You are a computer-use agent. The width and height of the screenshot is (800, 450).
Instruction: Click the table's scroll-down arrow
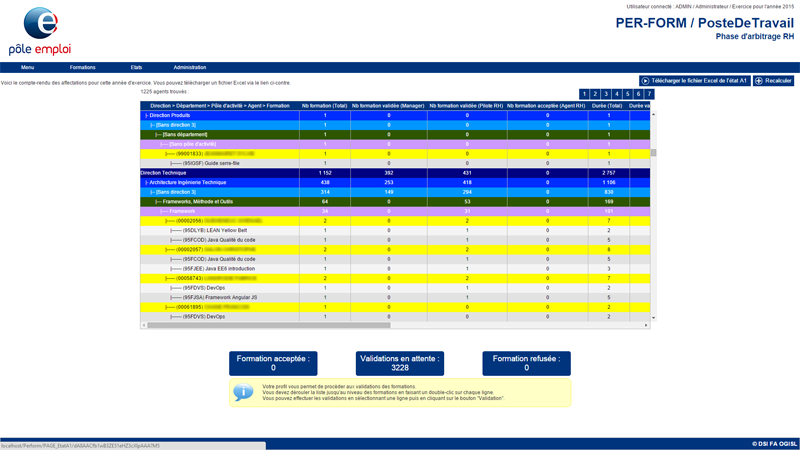pyautogui.click(x=654, y=318)
